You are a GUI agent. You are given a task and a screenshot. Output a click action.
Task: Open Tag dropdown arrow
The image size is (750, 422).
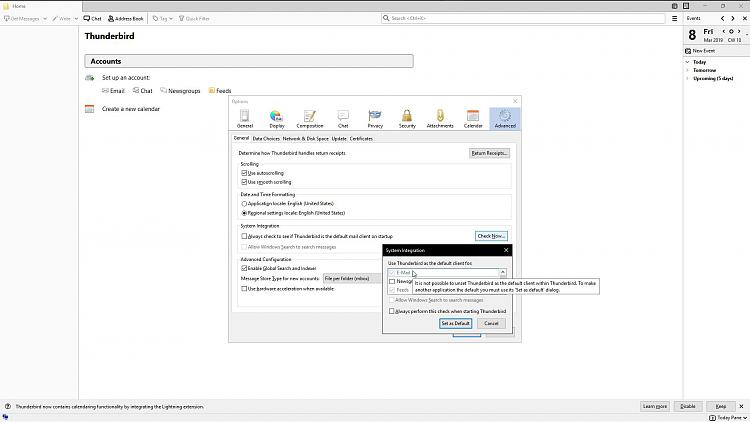pos(171,19)
